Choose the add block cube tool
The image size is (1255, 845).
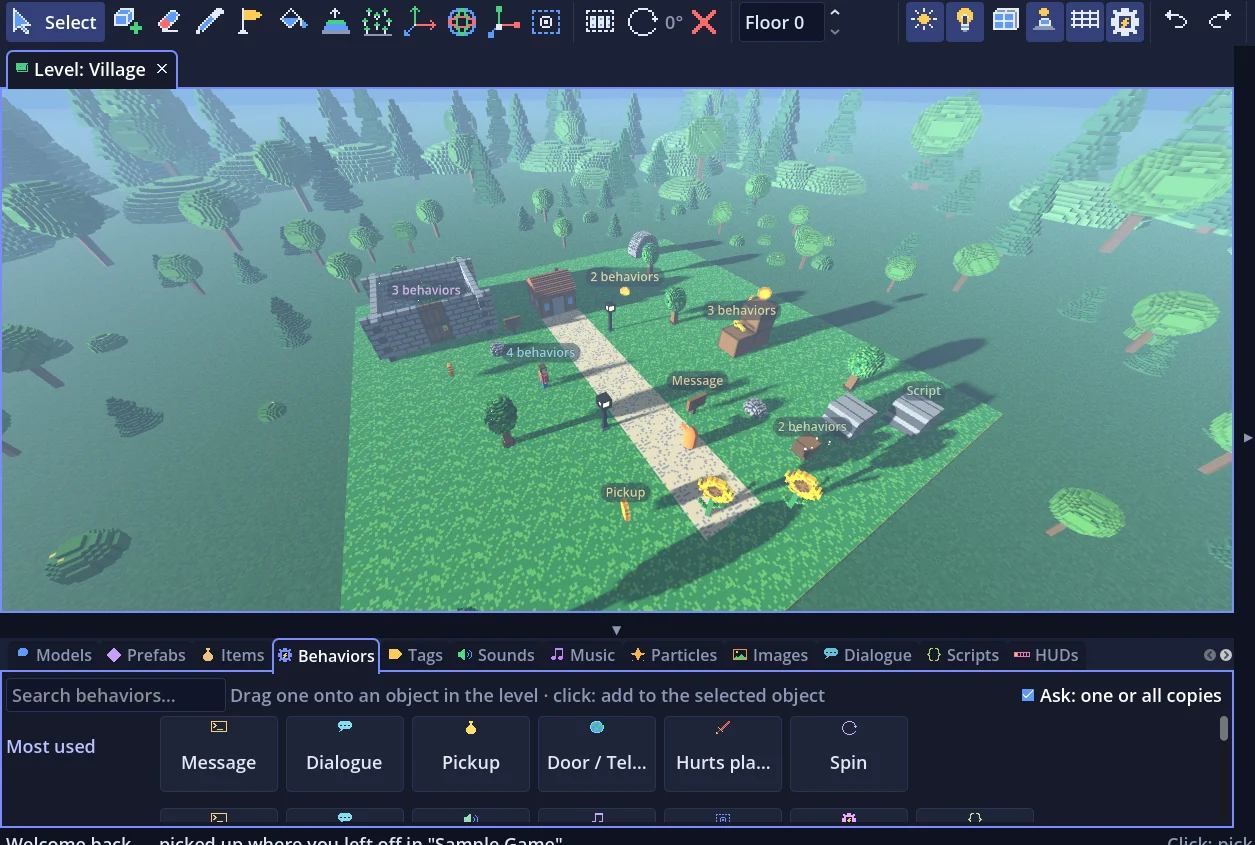pos(127,22)
